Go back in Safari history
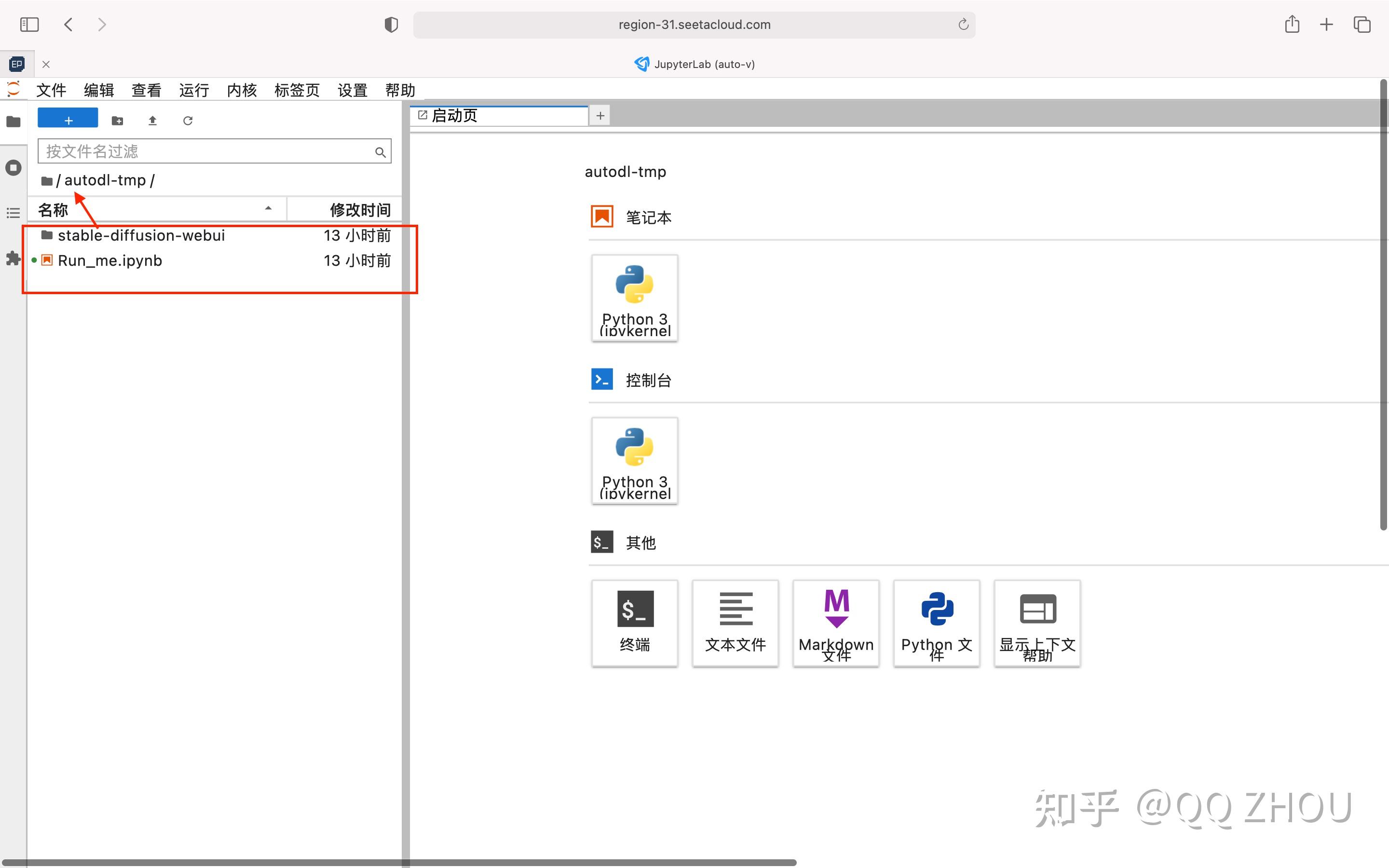The height and width of the screenshot is (868, 1389). point(68,25)
